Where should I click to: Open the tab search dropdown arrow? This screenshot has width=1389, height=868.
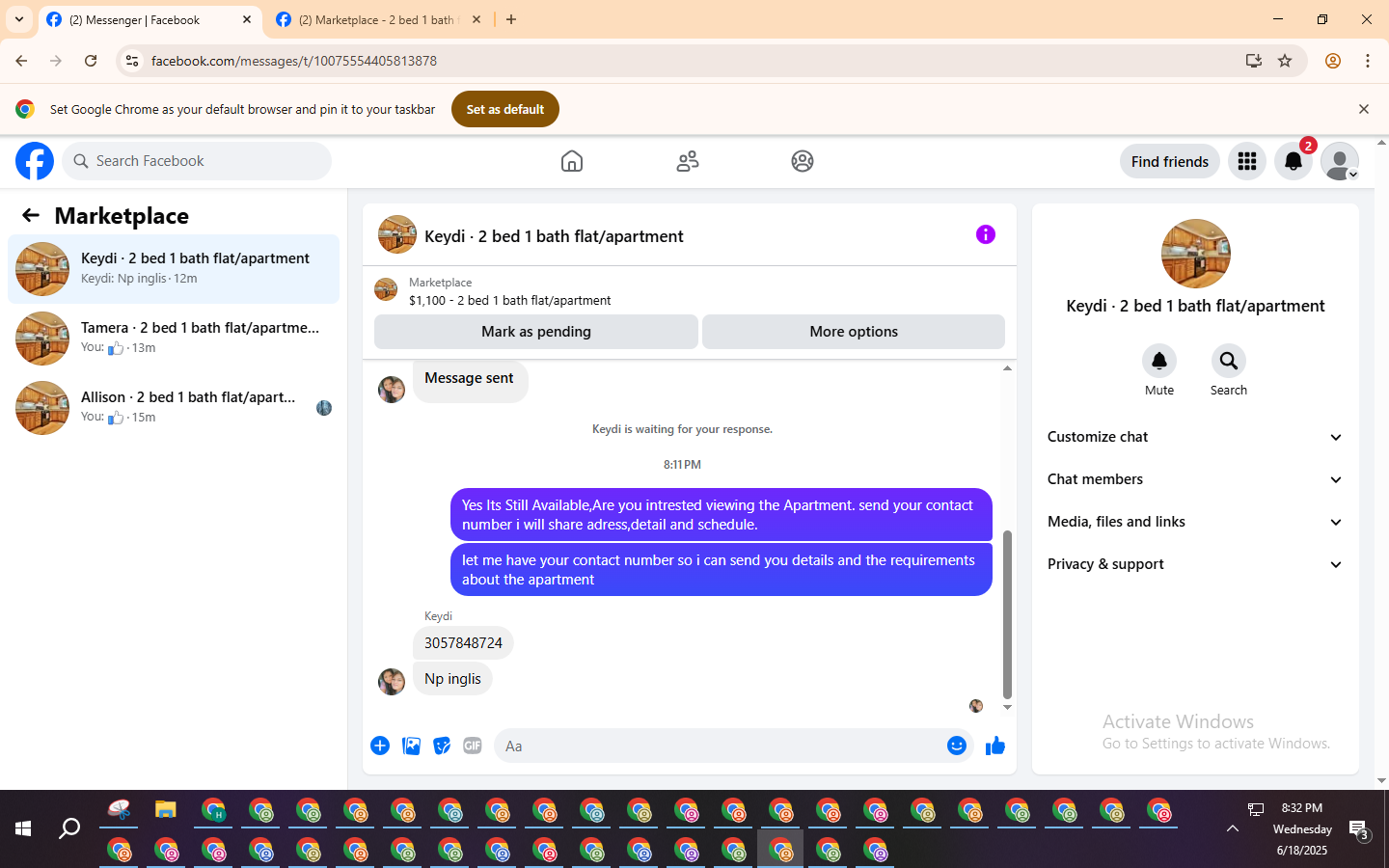19,19
